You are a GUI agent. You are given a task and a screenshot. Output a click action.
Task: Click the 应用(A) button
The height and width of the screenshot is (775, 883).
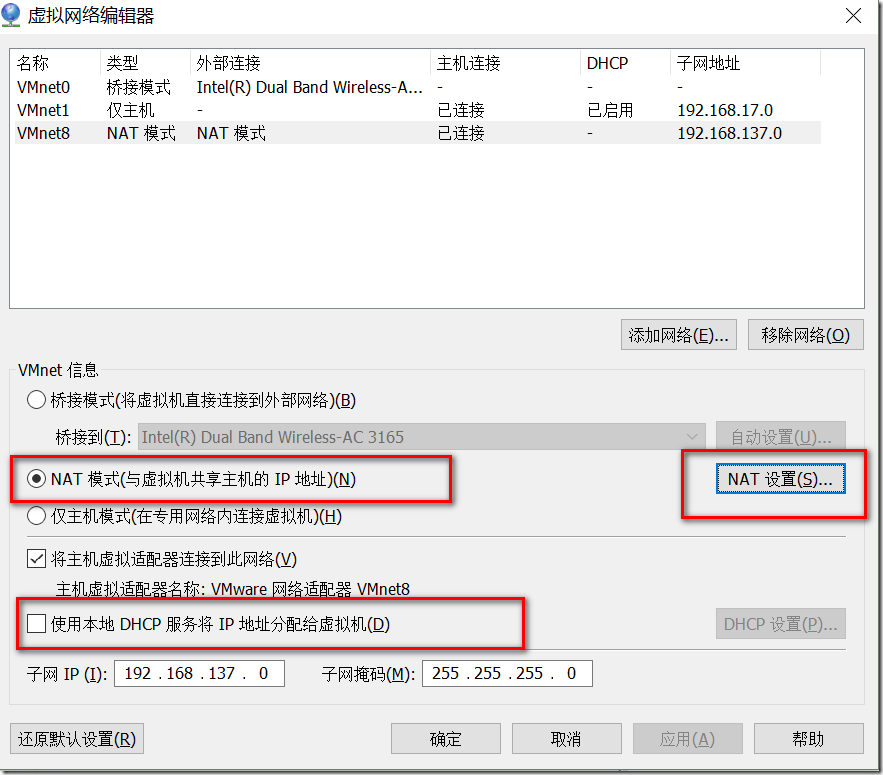(687, 738)
